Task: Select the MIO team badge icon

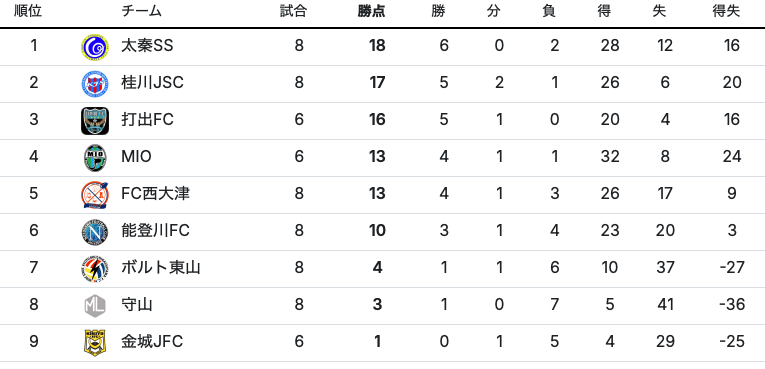Action: 95,158
